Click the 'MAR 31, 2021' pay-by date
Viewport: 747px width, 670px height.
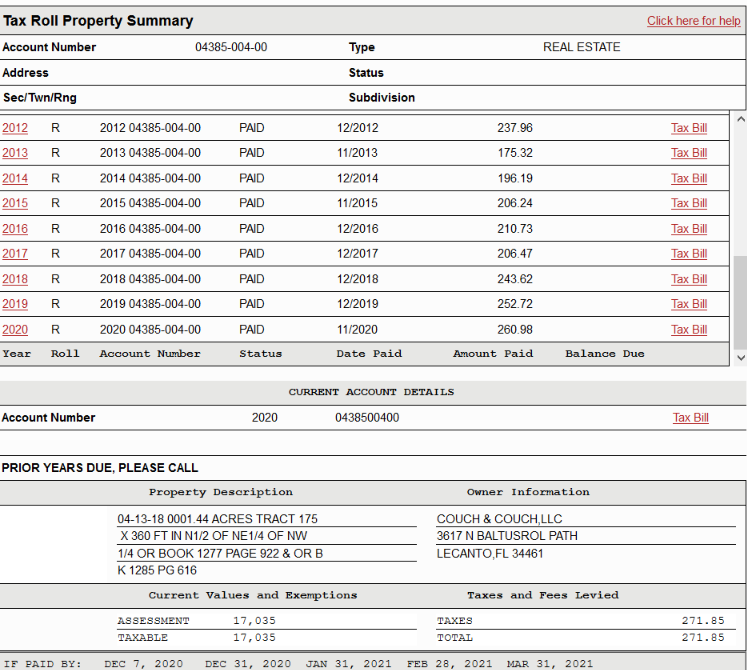click(550, 664)
